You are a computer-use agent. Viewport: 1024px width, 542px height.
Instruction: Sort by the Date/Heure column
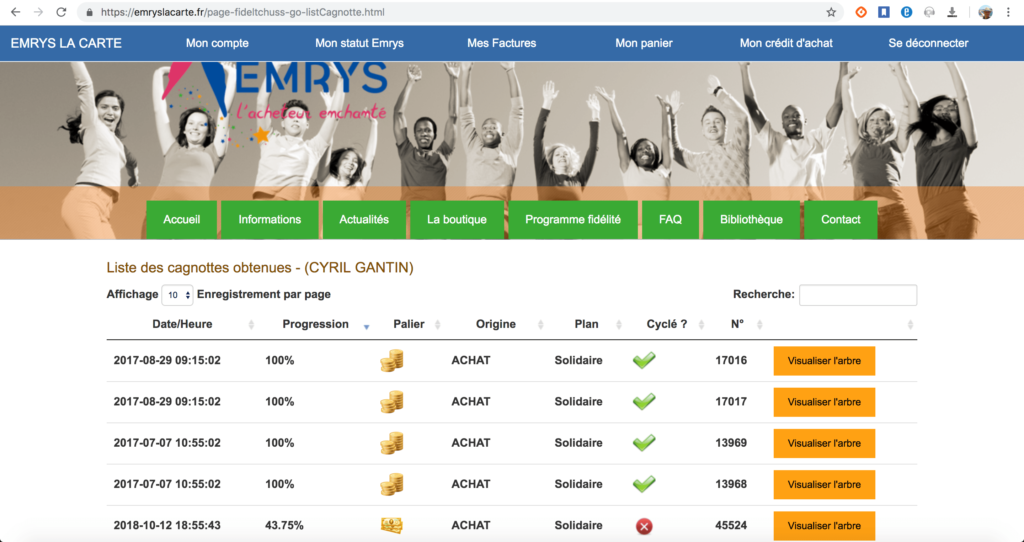tap(182, 324)
